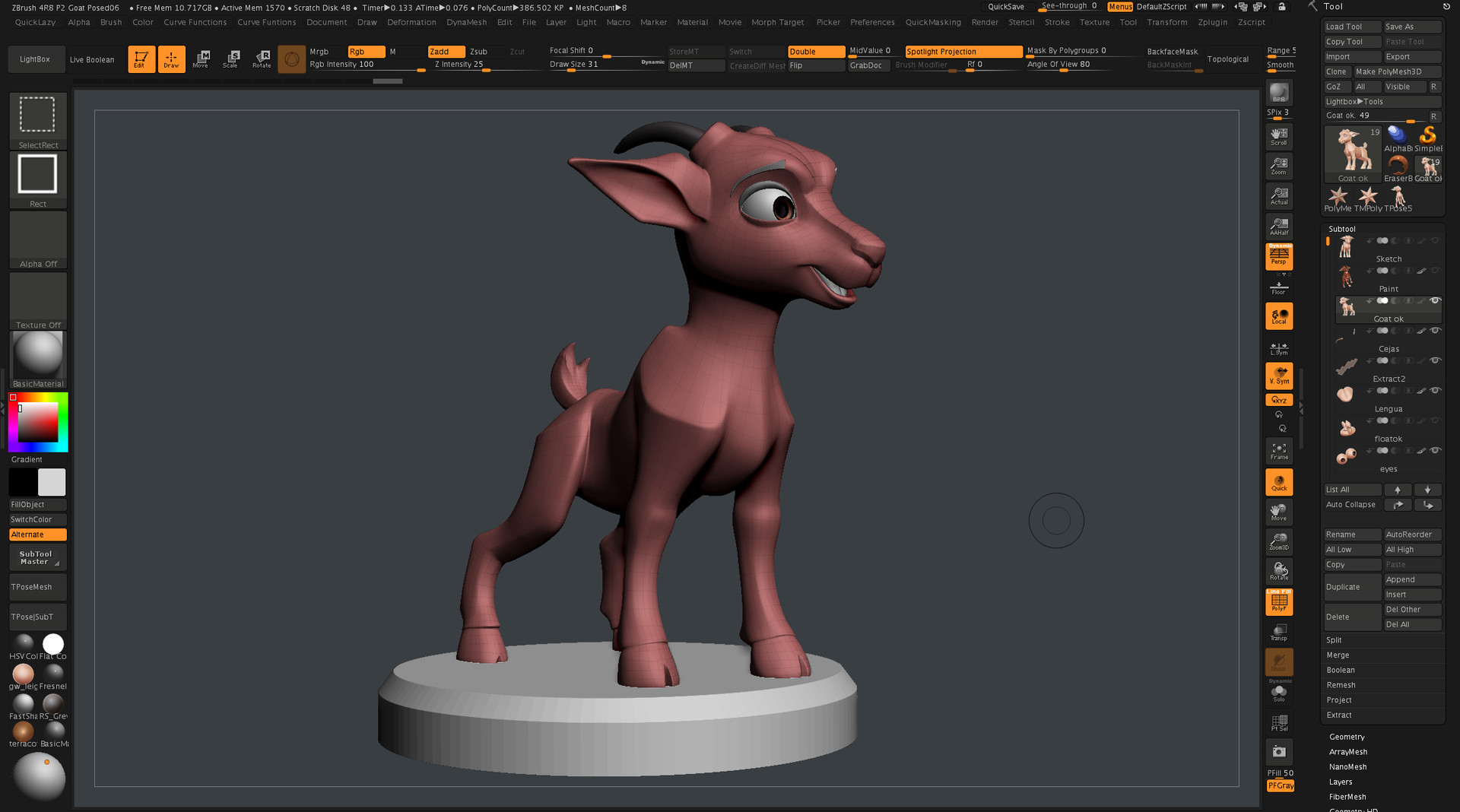Expand the Geometry section
This screenshot has width=1460, height=812.
pyautogui.click(x=1347, y=737)
